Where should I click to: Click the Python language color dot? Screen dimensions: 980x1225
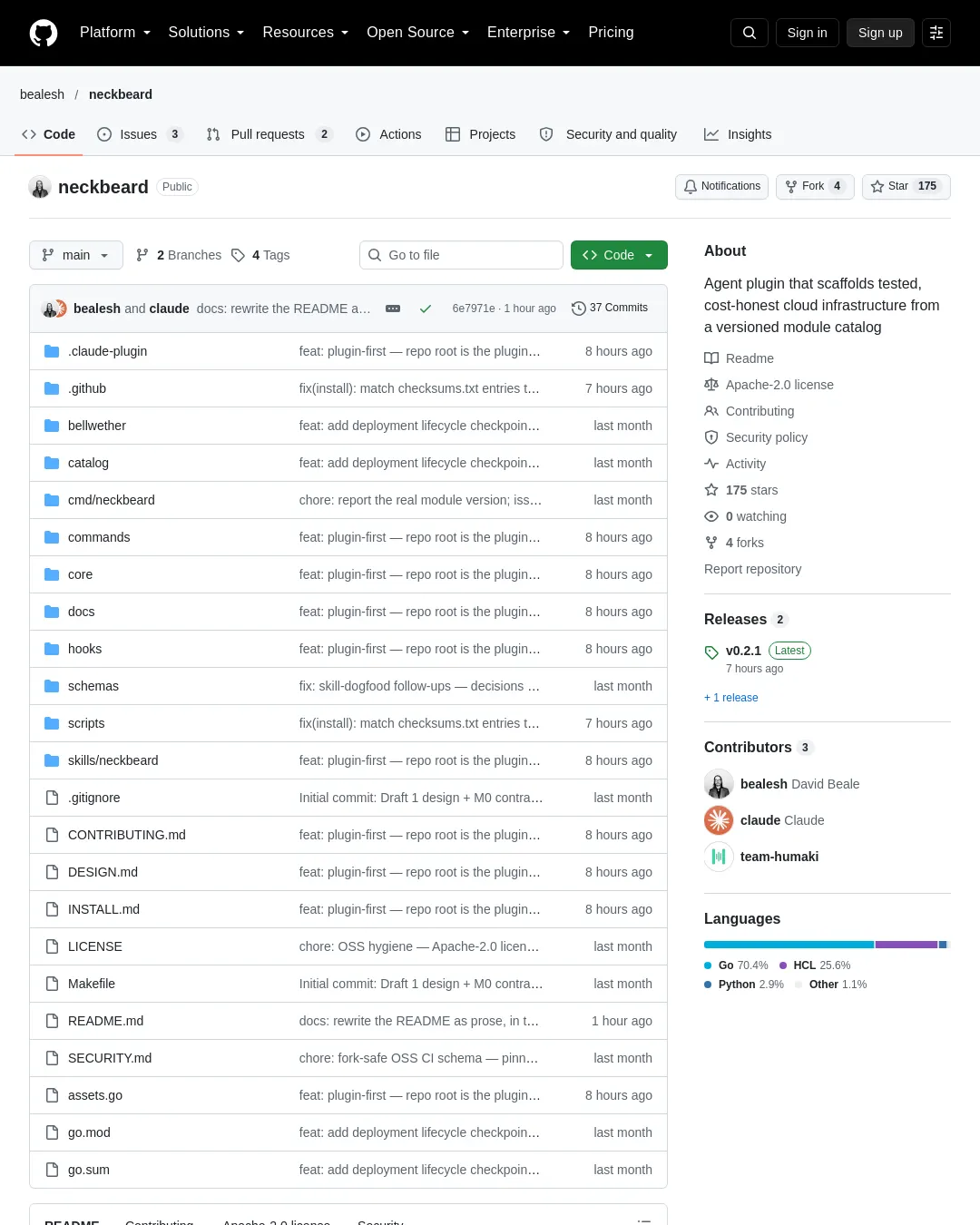(708, 985)
